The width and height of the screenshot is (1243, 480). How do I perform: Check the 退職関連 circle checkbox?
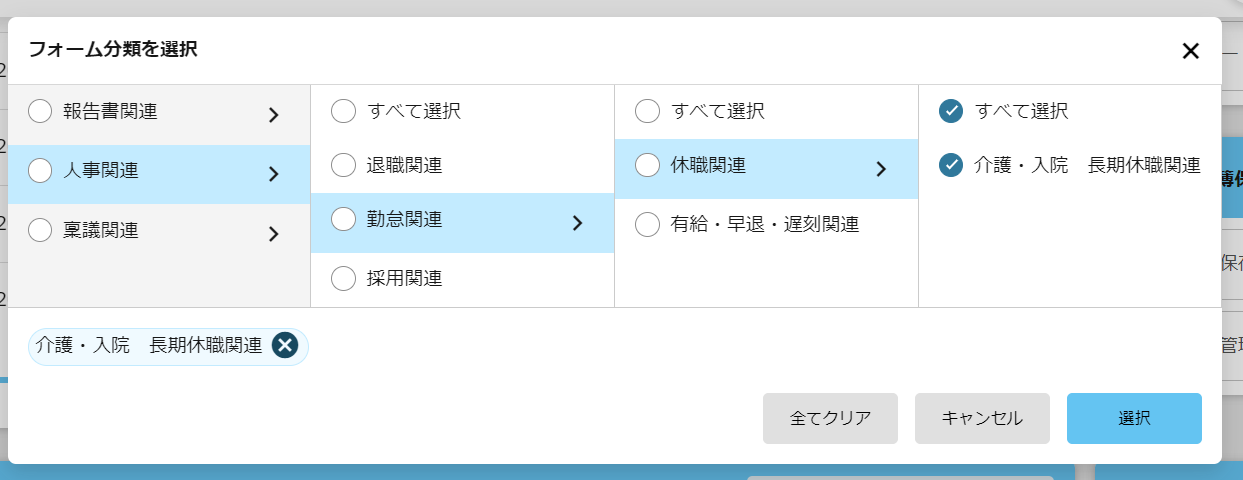coord(343,165)
